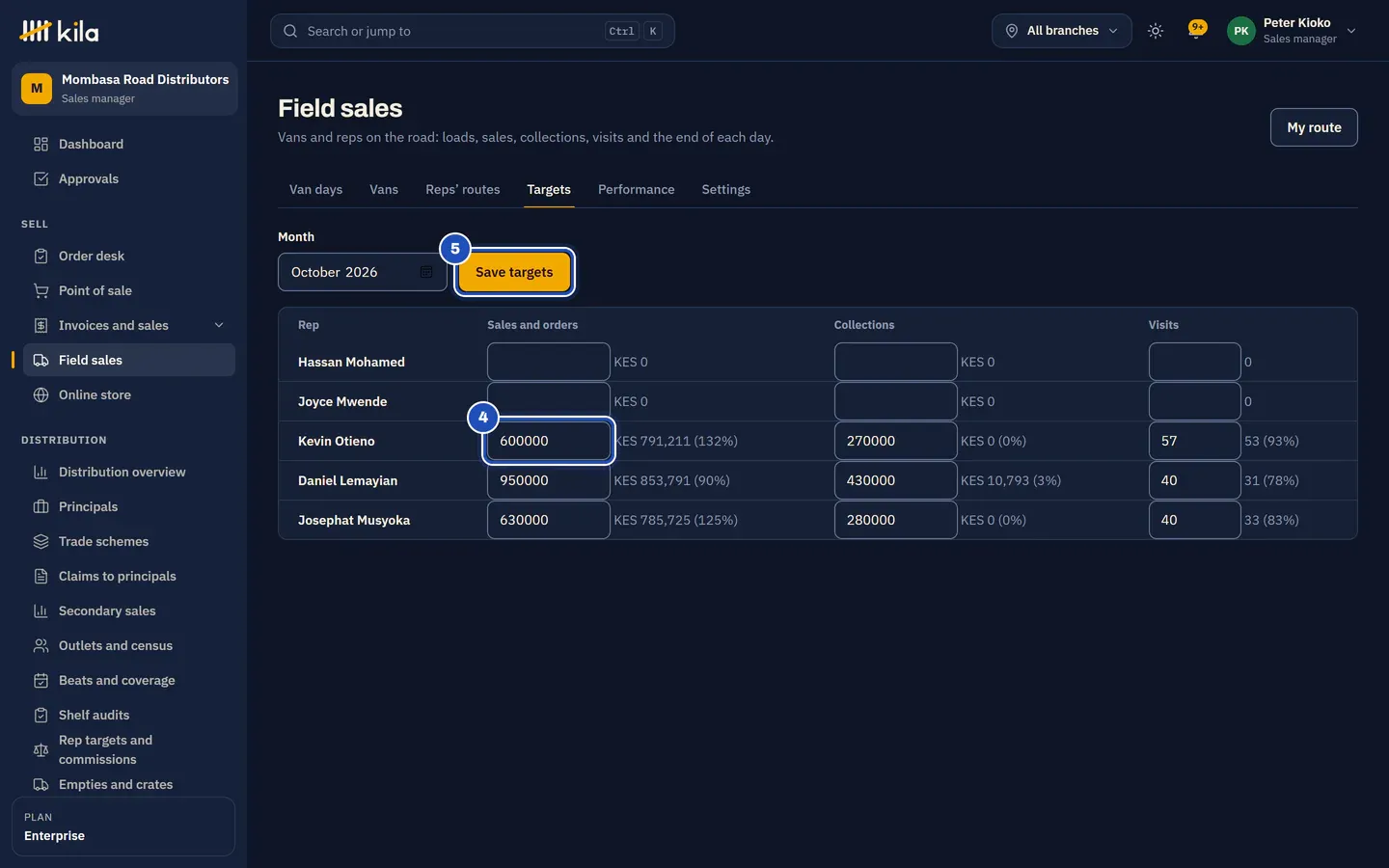1389x868 pixels.
Task: Focus the Search or jump to field
Action: [473, 31]
